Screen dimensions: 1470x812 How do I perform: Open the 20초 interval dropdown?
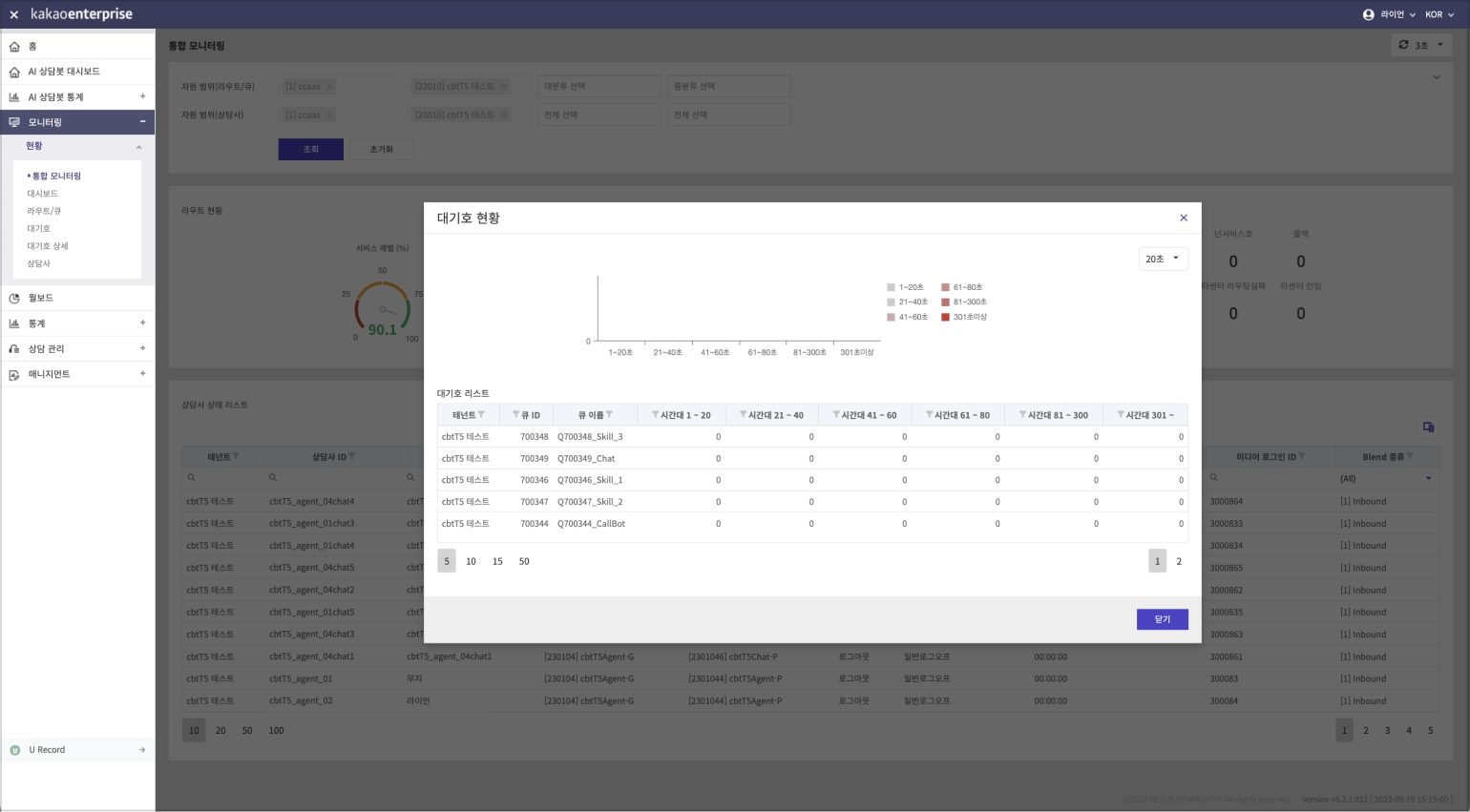point(1163,259)
